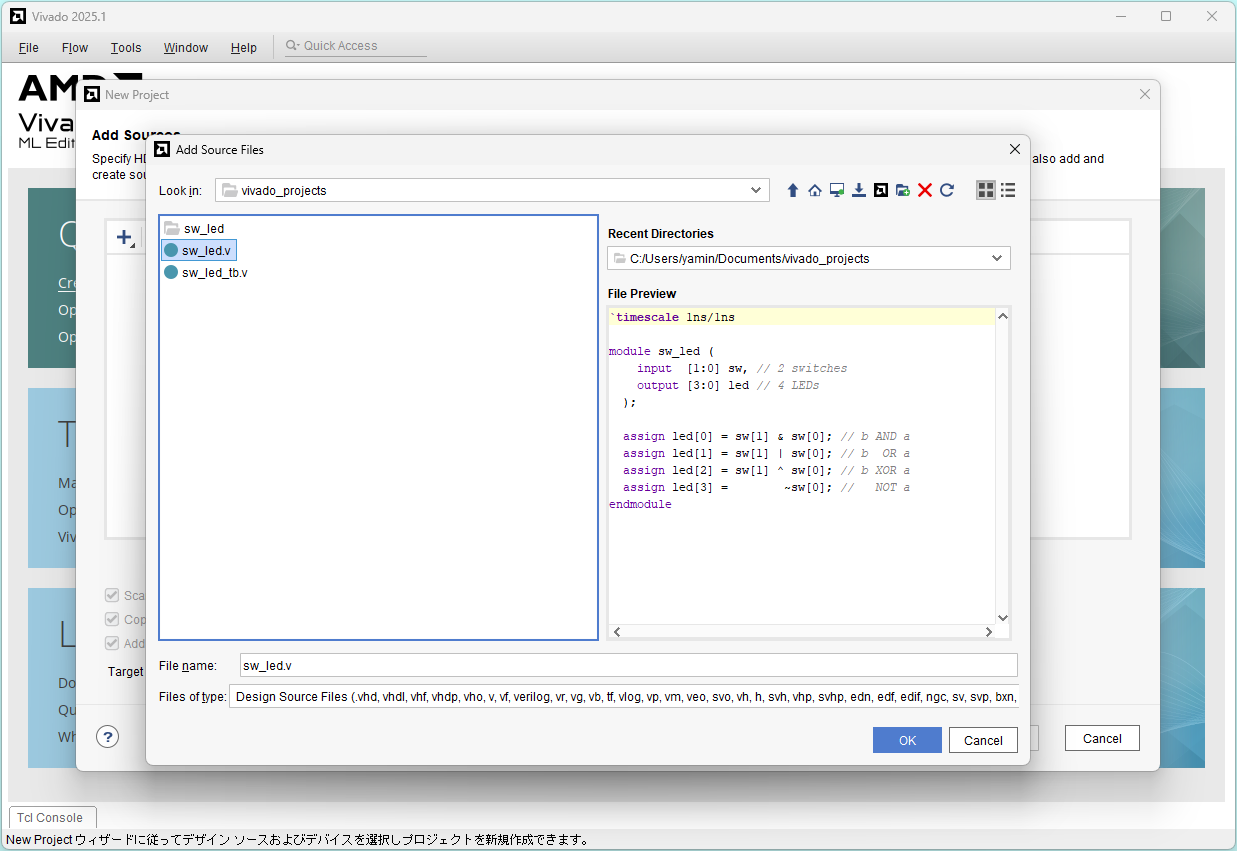Click the desktop directory icon
Screen dimensions: 1237x851
pos(837,190)
